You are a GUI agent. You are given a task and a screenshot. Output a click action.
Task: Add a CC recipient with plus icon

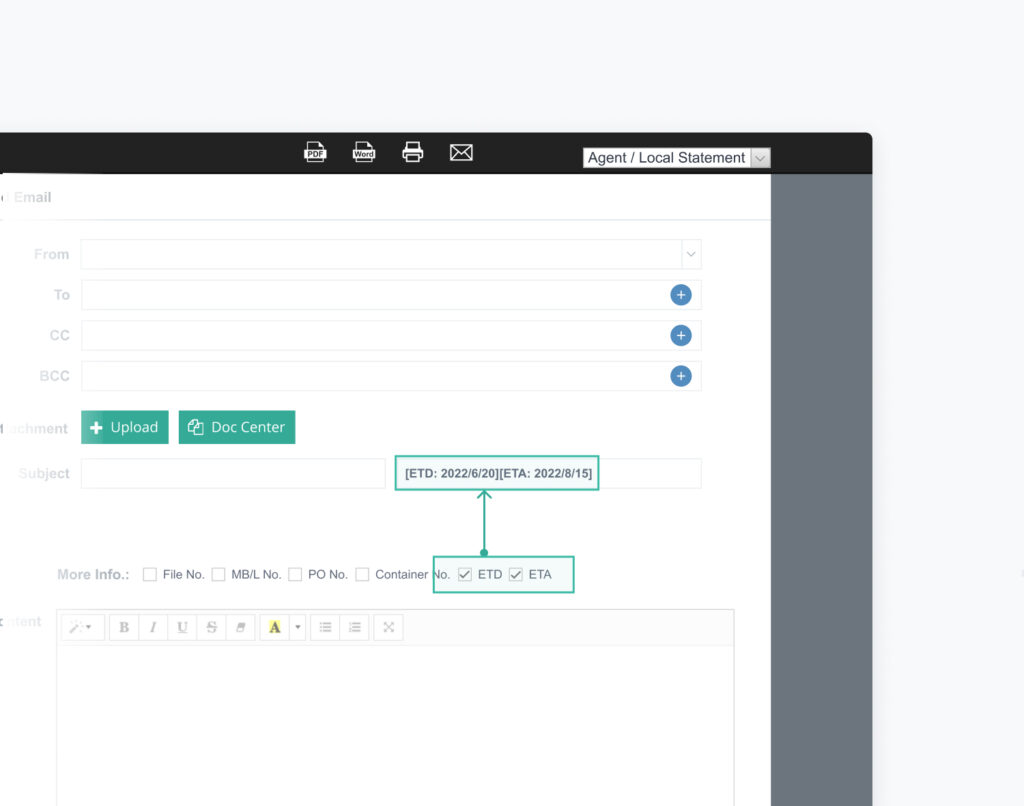coord(681,336)
